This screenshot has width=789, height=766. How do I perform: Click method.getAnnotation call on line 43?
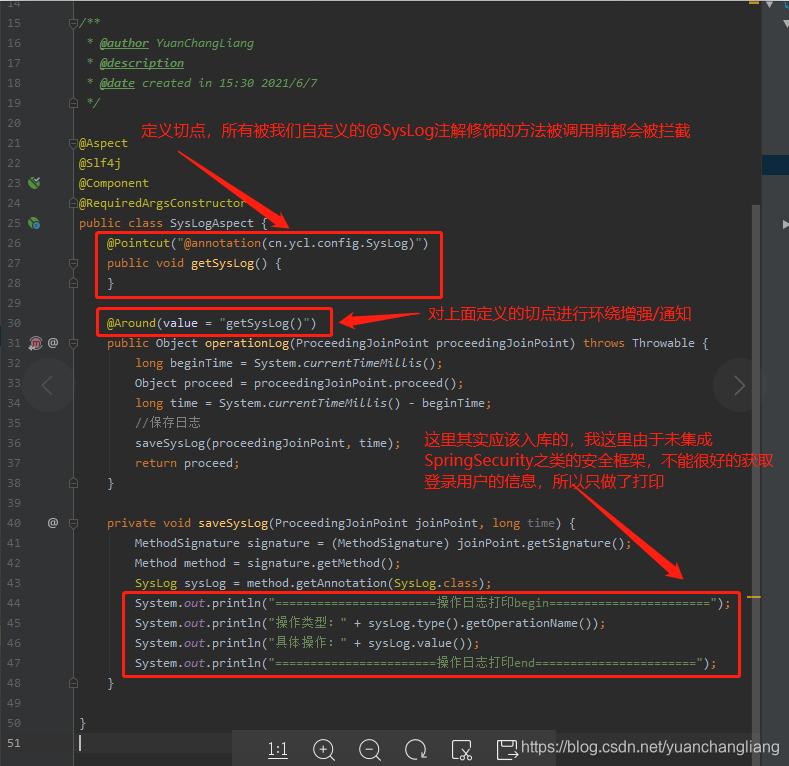click(365, 583)
